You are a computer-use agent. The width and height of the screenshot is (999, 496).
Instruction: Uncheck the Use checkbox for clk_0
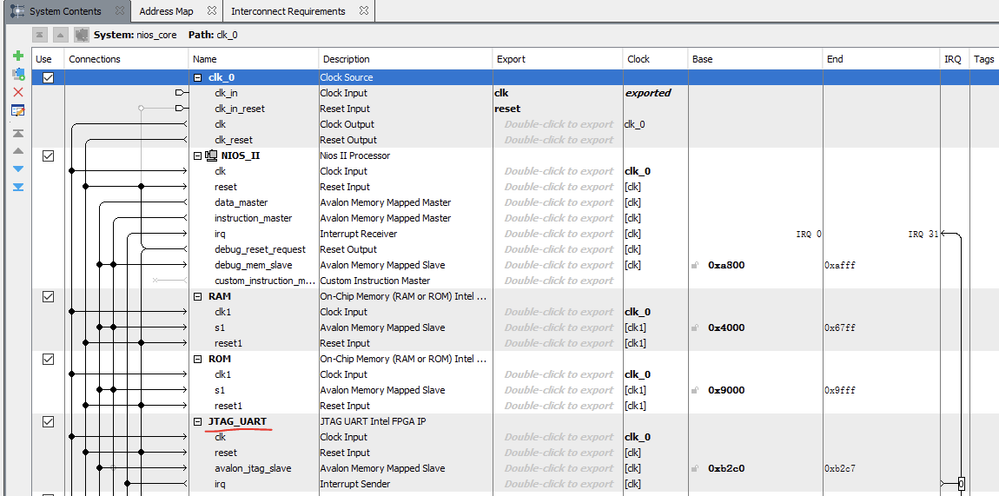(x=48, y=78)
